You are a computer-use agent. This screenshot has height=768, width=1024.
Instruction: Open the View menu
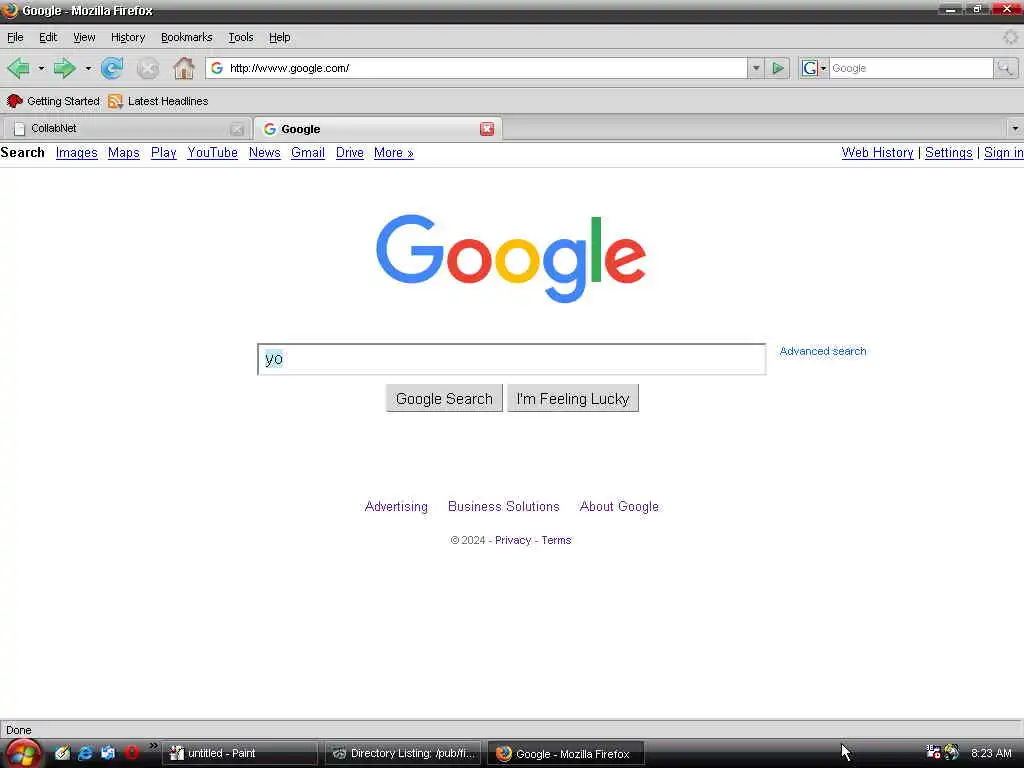coord(84,37)
